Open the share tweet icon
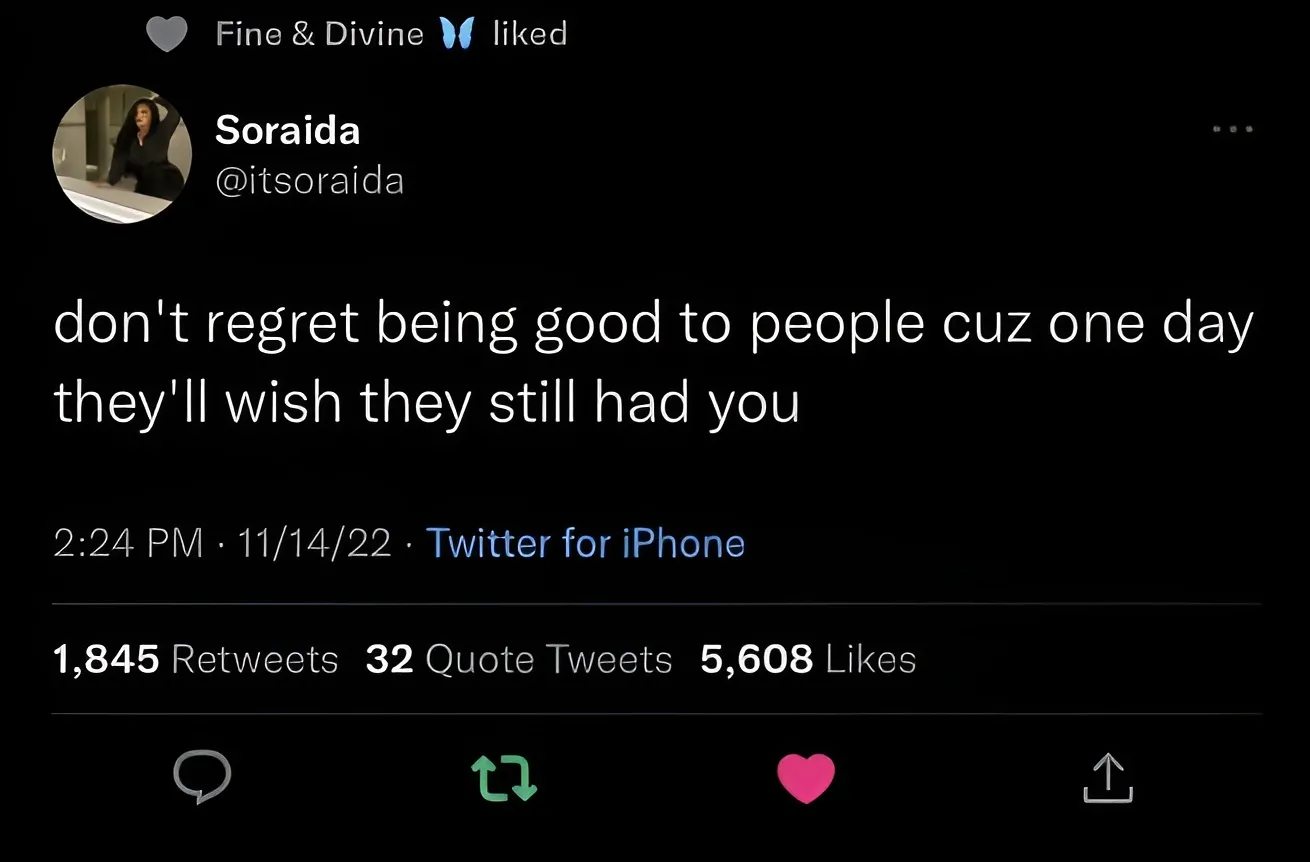This screenshot has height=862, width=1310. click(x=1108, y=779)
